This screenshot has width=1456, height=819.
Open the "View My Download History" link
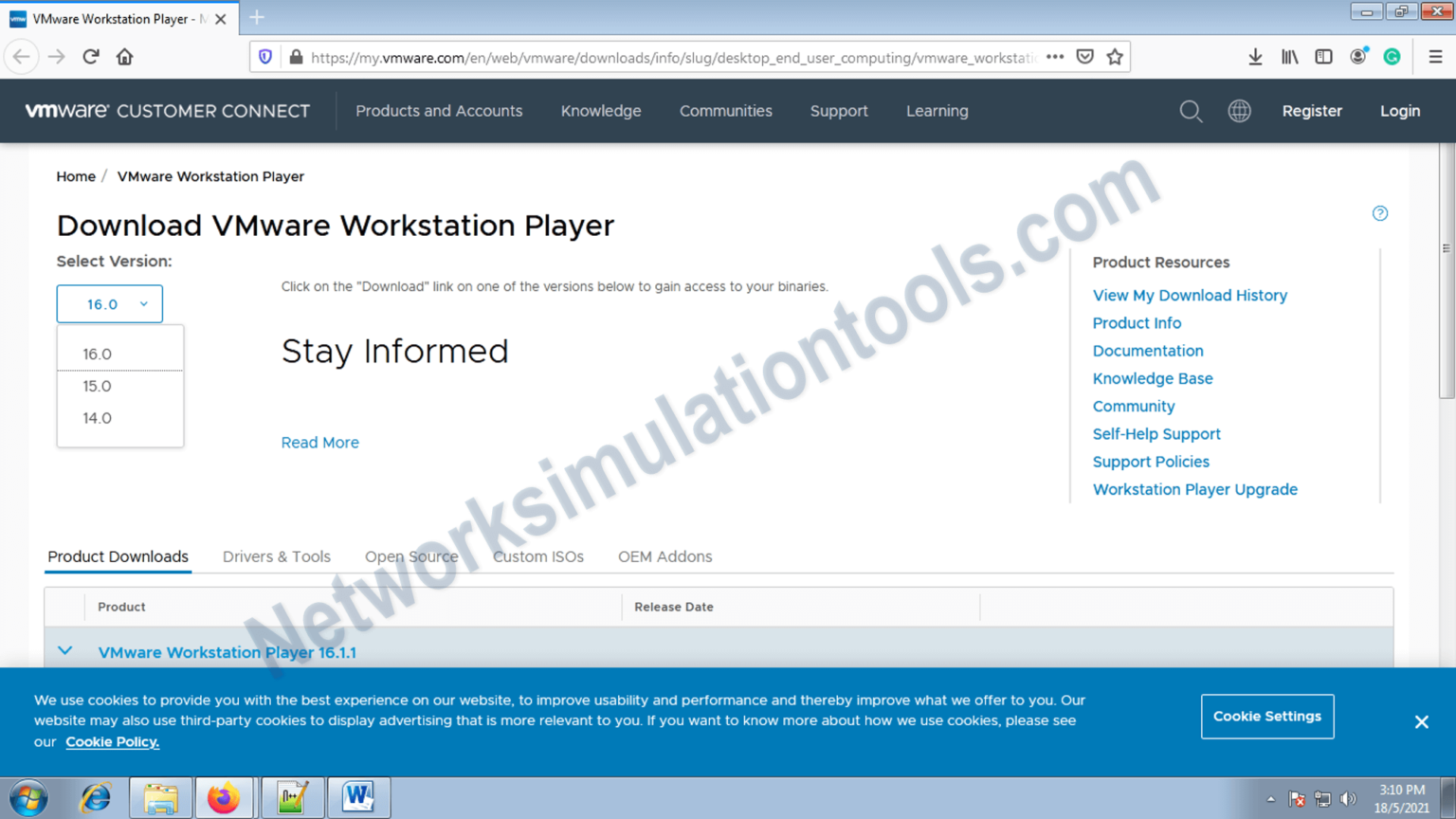(1190, 295)
